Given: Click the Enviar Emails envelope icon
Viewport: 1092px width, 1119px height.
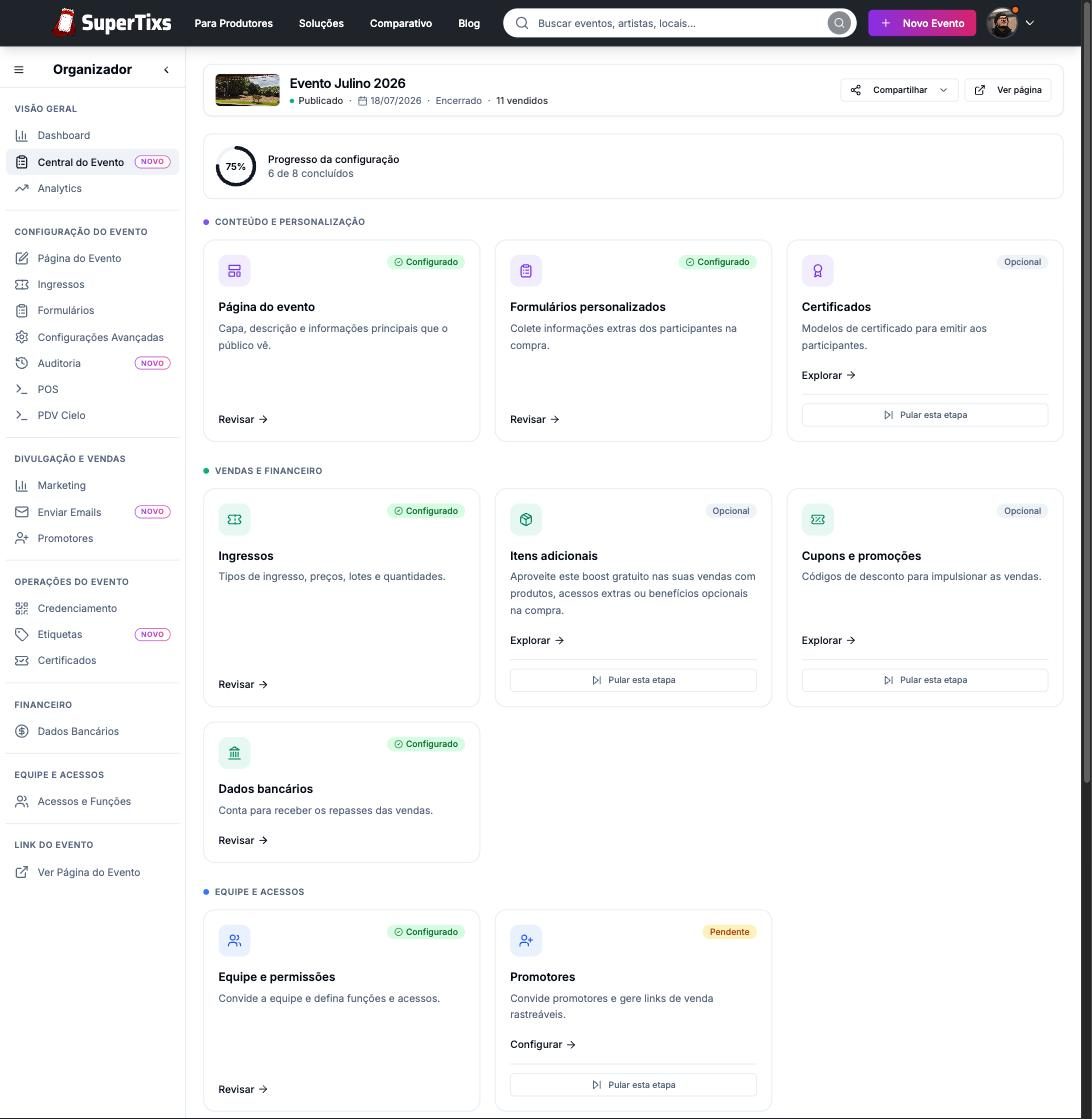Looking at the screenshot, I should 22,512.
